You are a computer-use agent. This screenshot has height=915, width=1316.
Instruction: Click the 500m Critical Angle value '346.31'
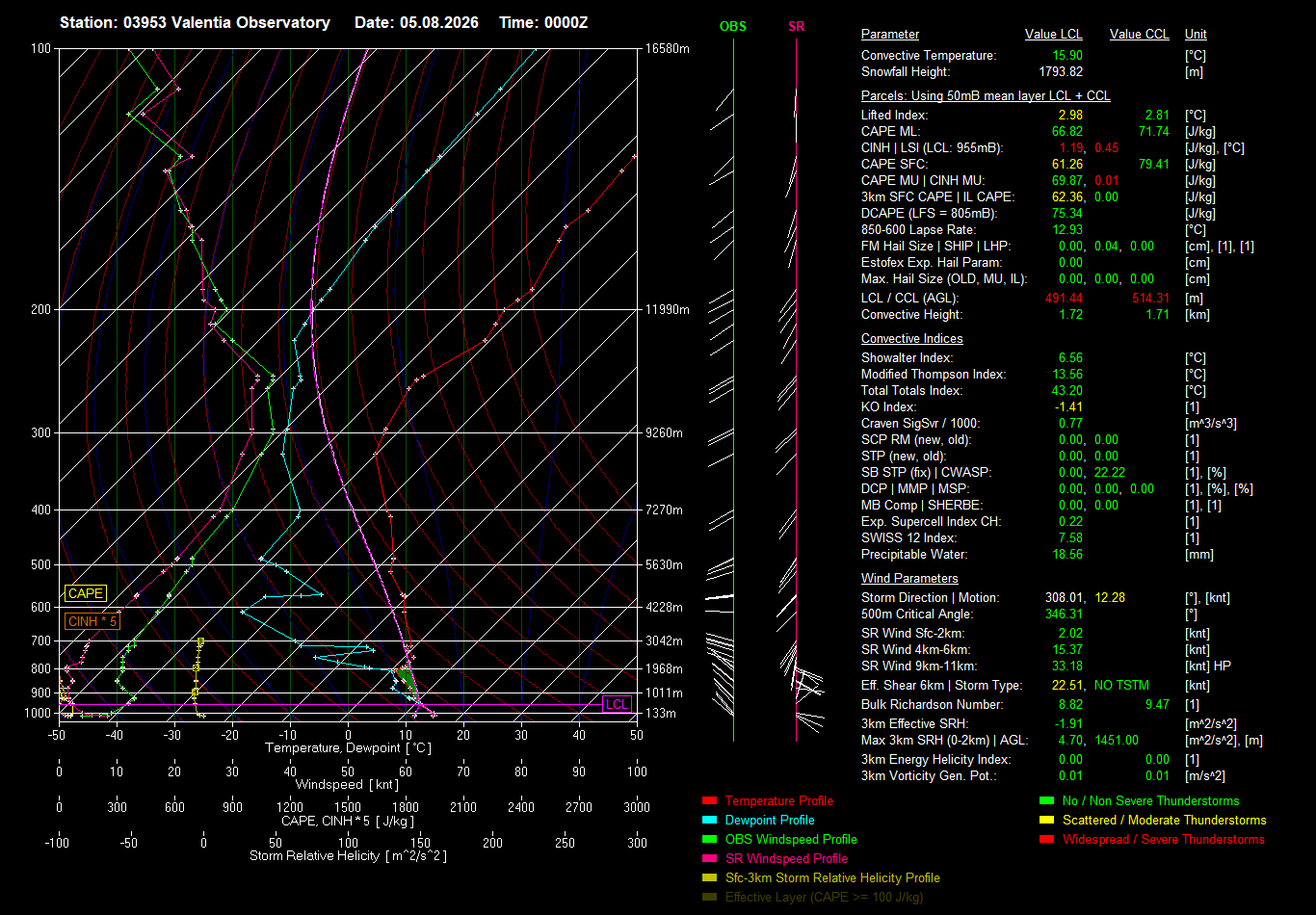click(1065, 614)
